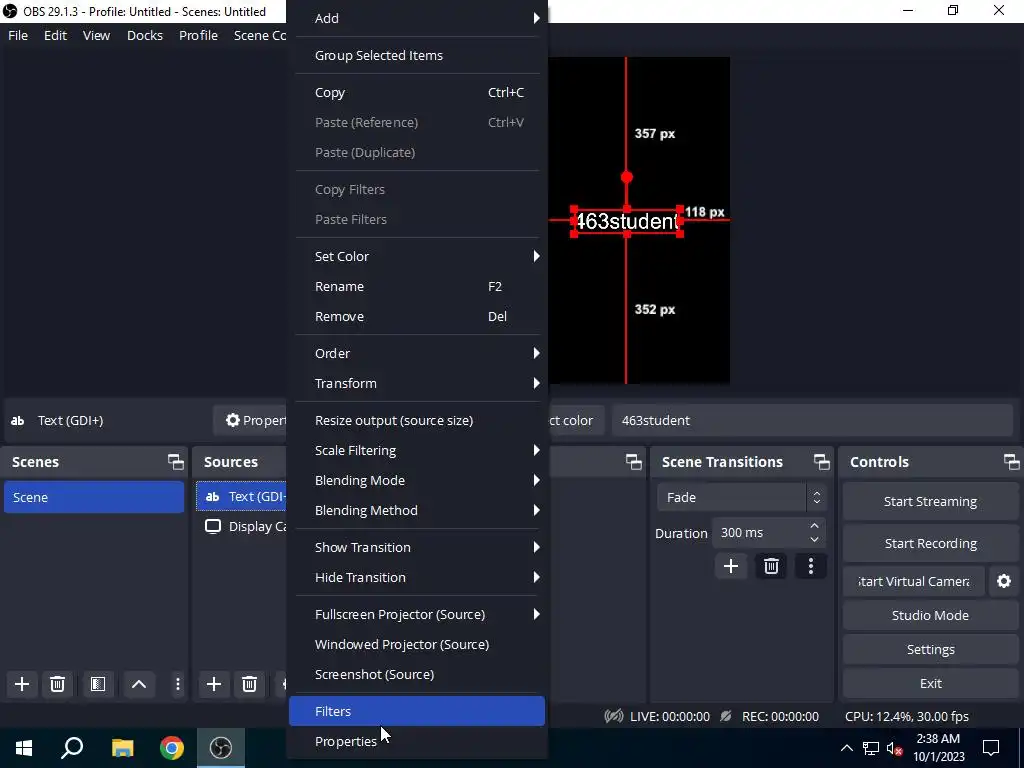
Task: Launch Google Chrome from taskbar
Action: [x=172, y=748]
